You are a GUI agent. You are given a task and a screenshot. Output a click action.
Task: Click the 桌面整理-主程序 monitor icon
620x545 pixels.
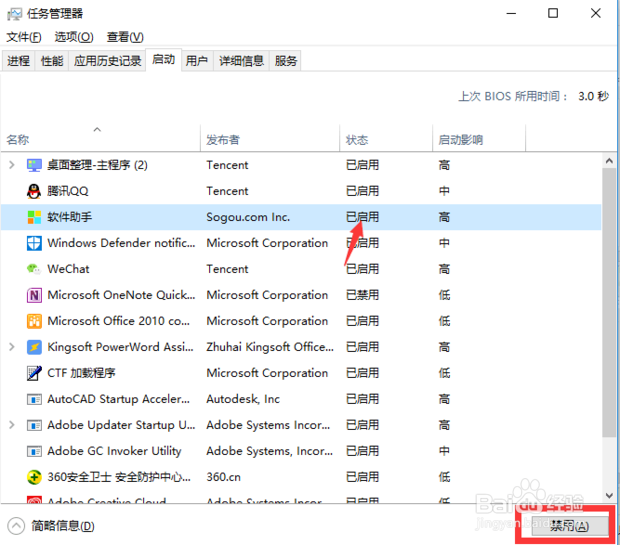pos(34,165)
